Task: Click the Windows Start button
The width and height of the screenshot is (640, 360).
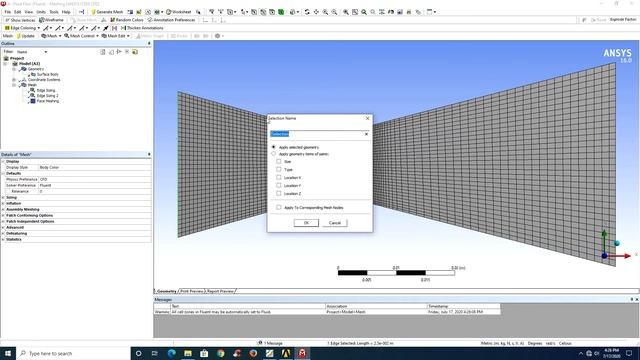Action: [x=8, y=353]
